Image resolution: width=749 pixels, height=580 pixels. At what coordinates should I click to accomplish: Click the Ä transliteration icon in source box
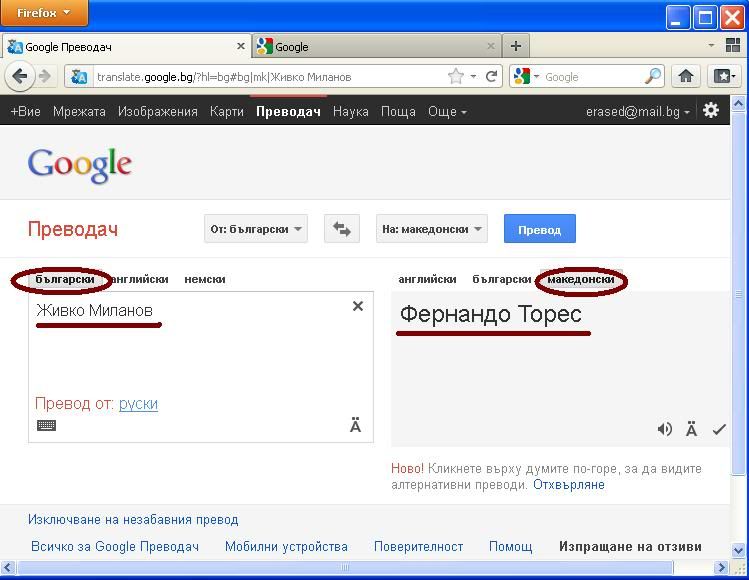pos(355,425)
